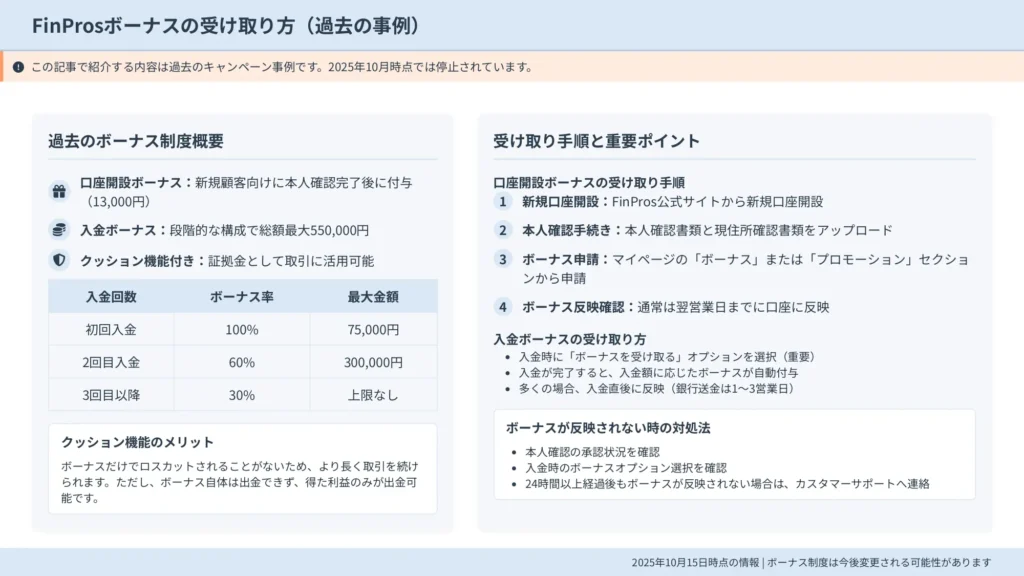Click the 入金回数 table column header

point(111,297)
